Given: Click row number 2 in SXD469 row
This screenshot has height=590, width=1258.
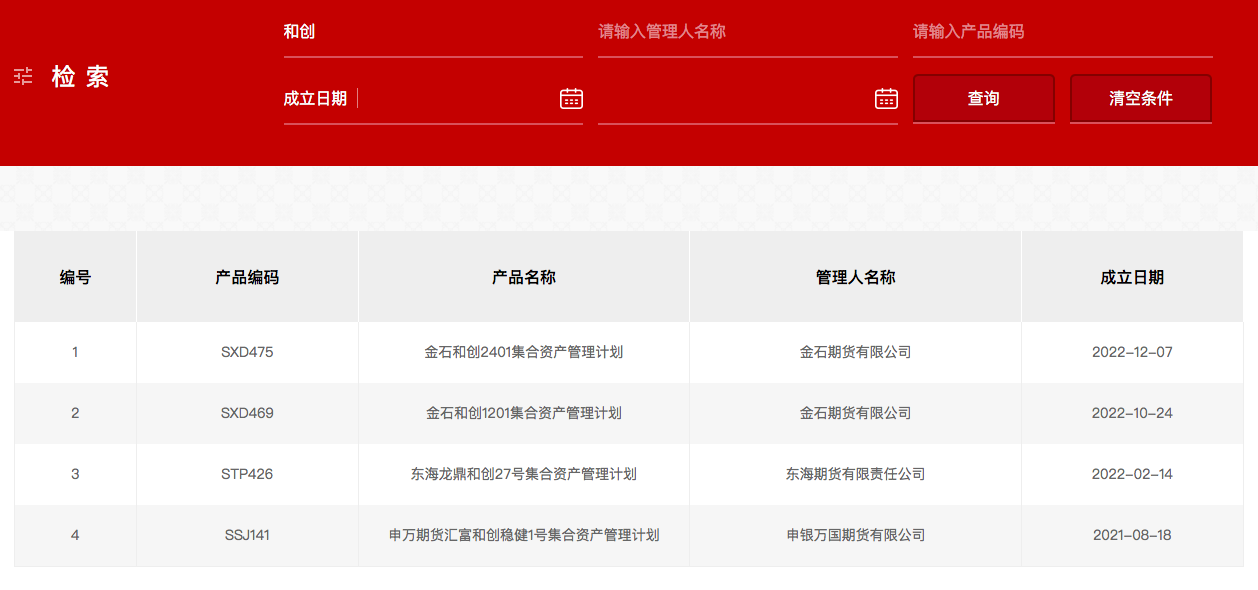Looking at the screenshot, I should click(75, 413).
